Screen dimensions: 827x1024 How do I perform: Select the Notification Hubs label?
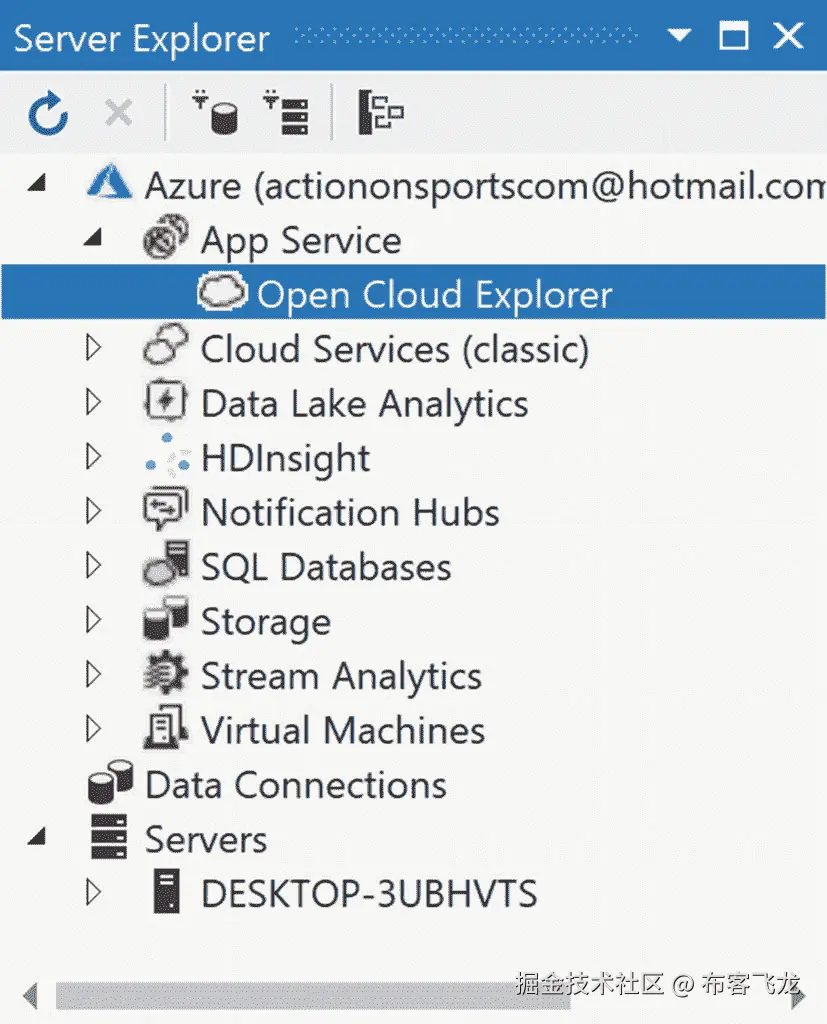point(350,512)
